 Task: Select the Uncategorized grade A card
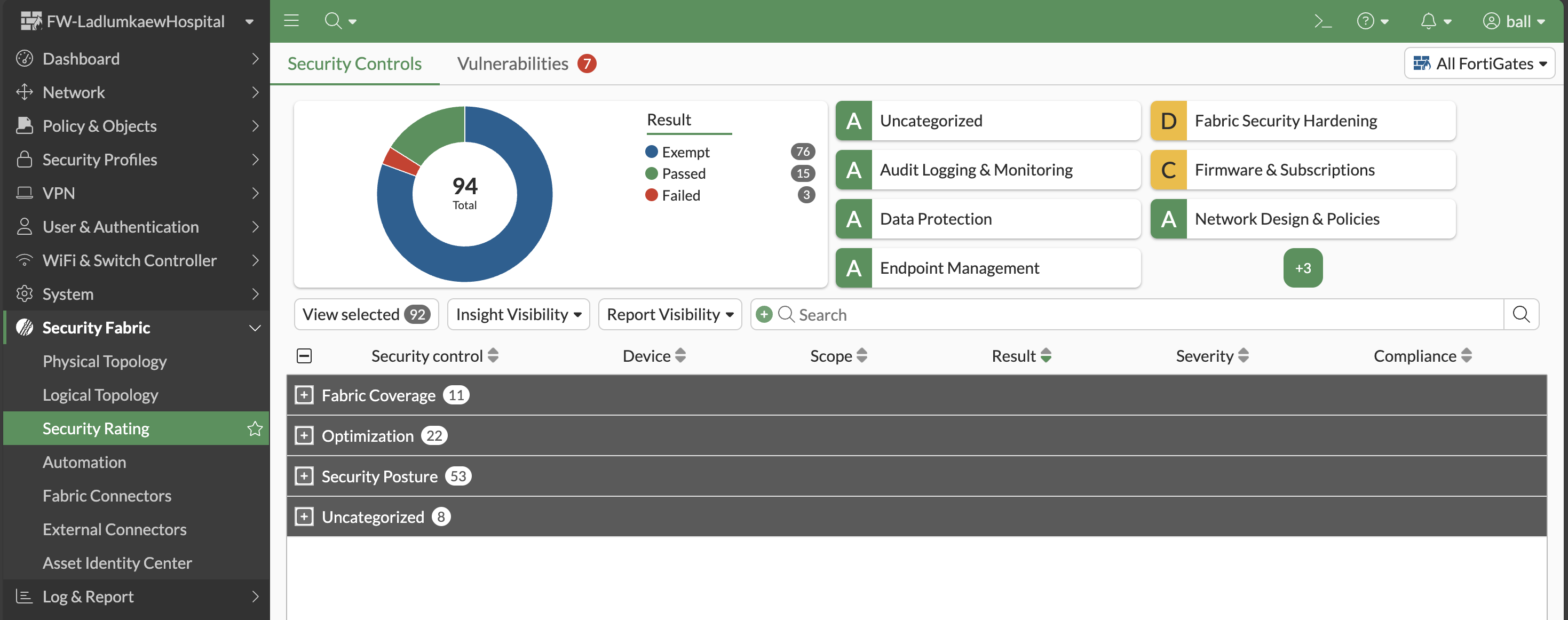coord(988,121)
